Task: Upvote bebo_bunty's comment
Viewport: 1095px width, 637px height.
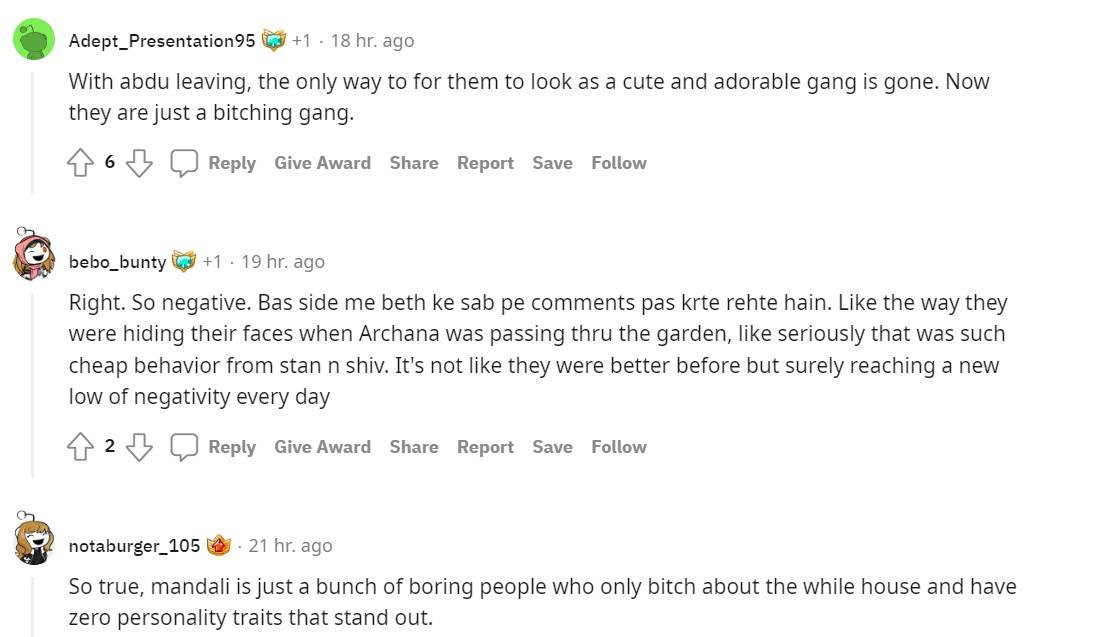Action: click(x=81, y=446)
